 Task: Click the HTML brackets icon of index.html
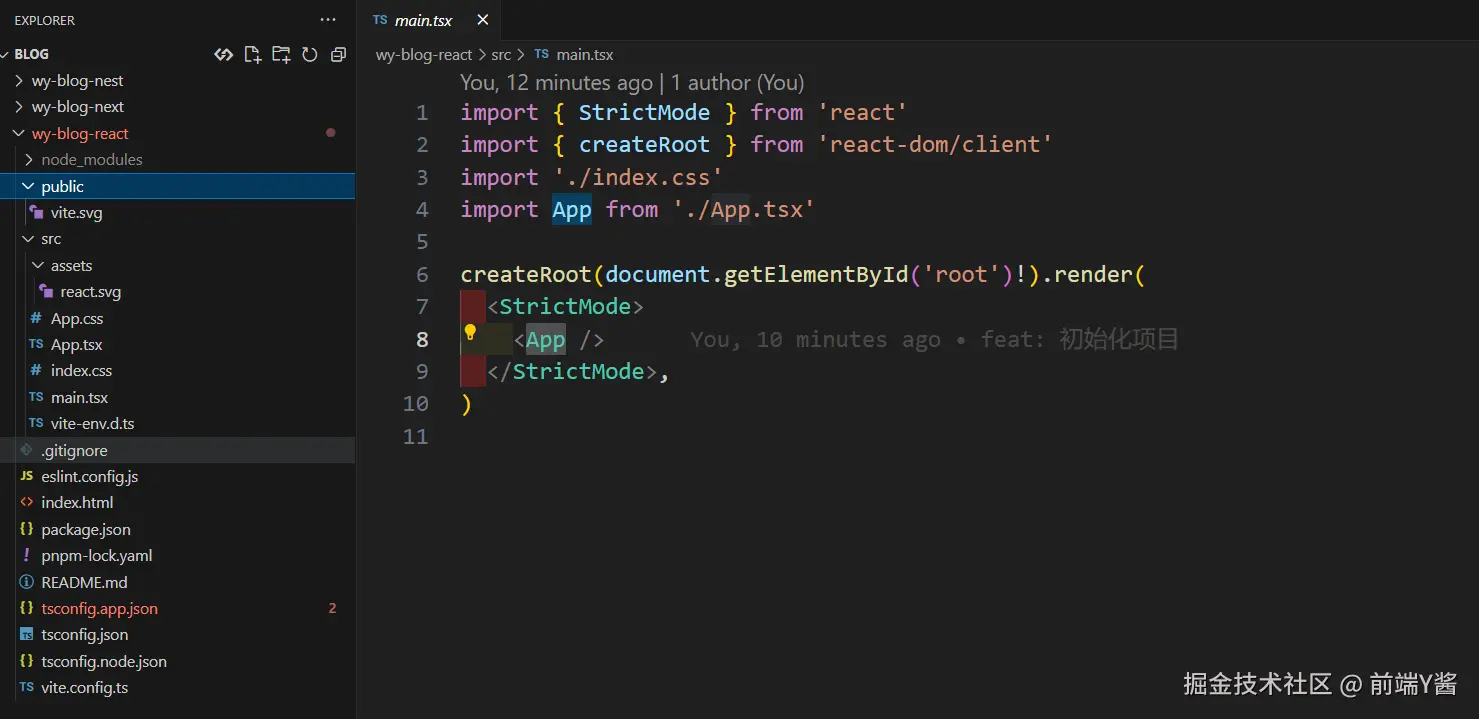pos(26,502)
